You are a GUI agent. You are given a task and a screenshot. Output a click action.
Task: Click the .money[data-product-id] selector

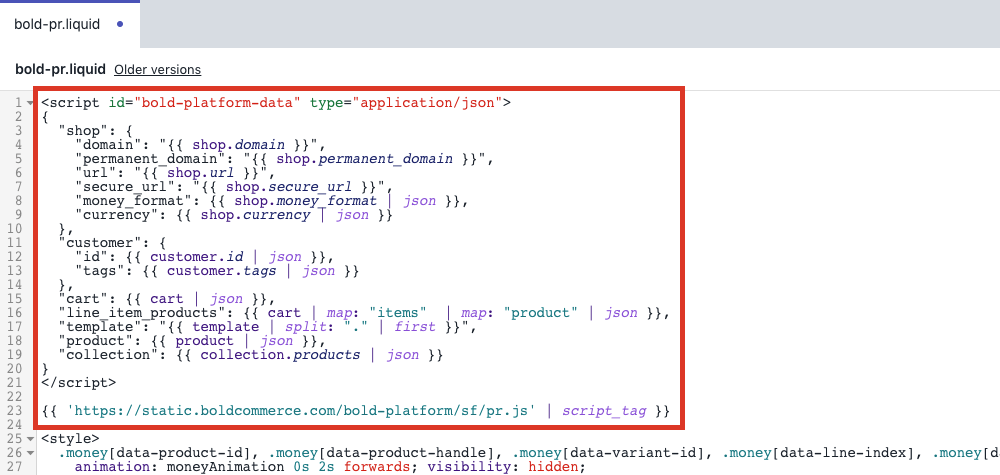point(154,453)
